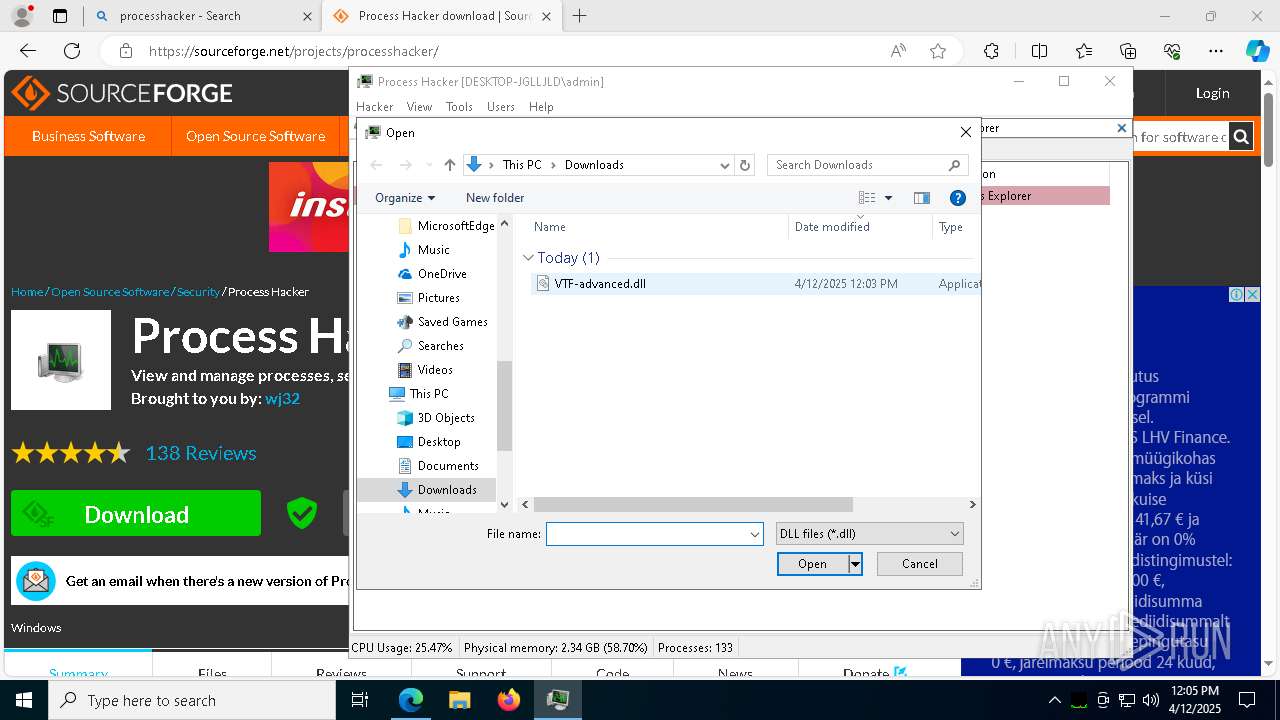The height and width of the screenshot is (720, 1280).
Task: Collapse the Today (1) group
Action: [529, 258]
